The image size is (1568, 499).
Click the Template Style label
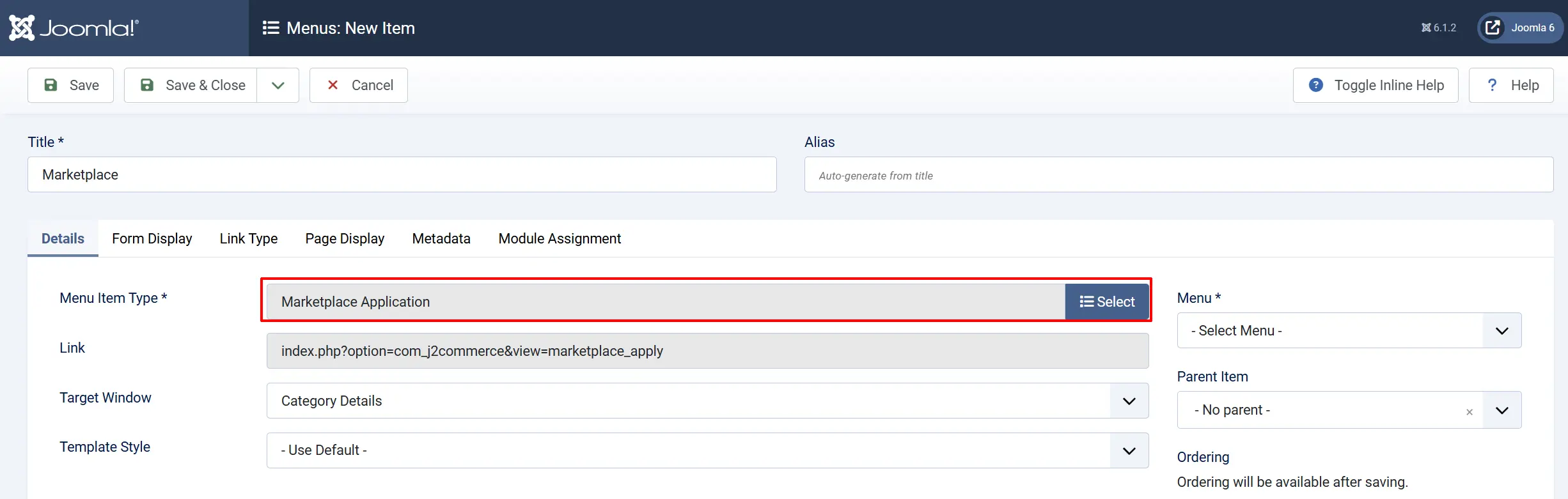point(105,447)
